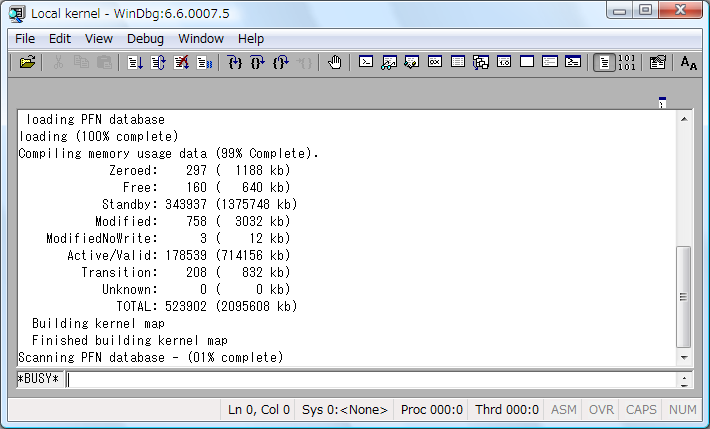
Task: Click the 'Standby: 343937' output line
Action: click(x=200, y=204)
